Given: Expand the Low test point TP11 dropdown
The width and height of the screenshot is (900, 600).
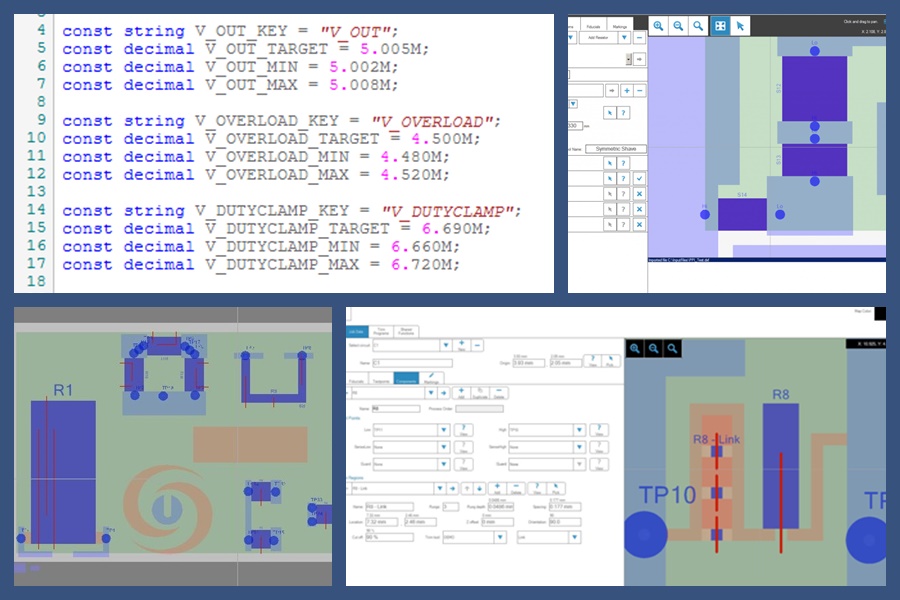Looking at the screenshot, I should 444,429.
